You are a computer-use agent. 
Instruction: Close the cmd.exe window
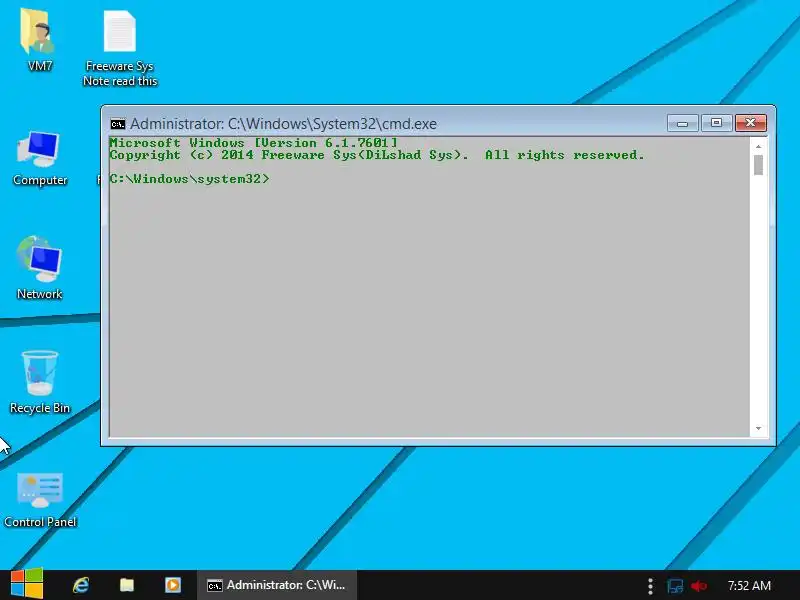[x=751, y=123]
